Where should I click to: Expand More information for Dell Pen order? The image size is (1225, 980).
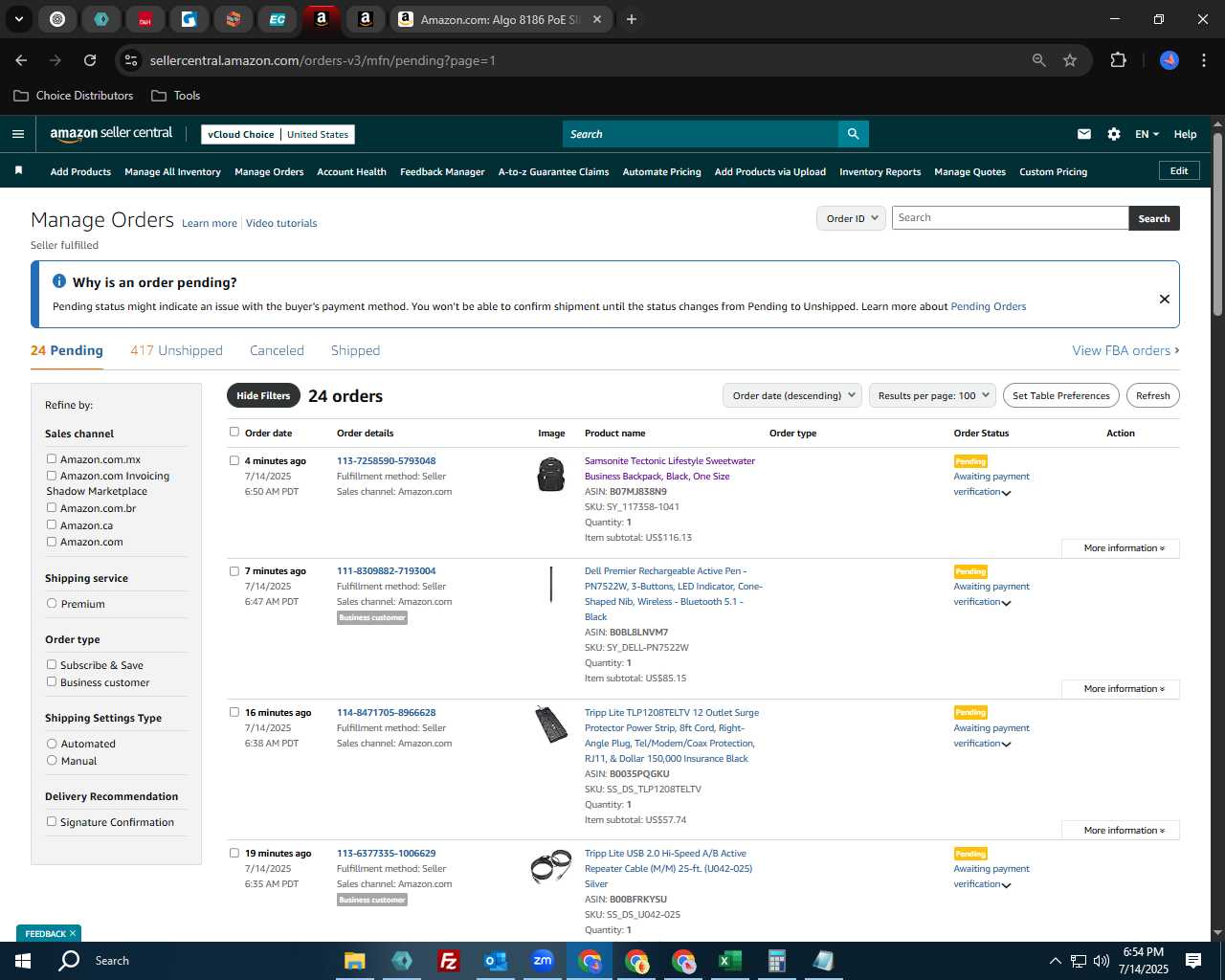point(1121,689)
